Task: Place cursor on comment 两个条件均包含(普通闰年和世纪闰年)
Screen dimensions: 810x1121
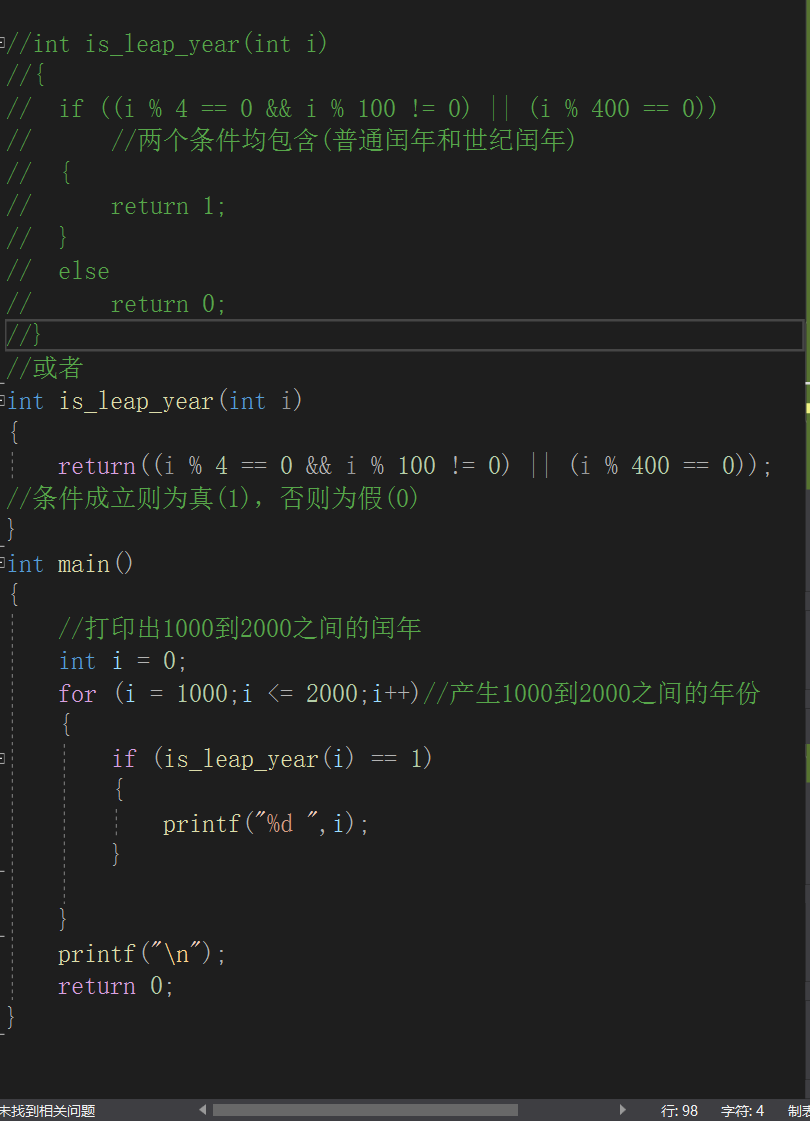Action: tap(343, 140)
